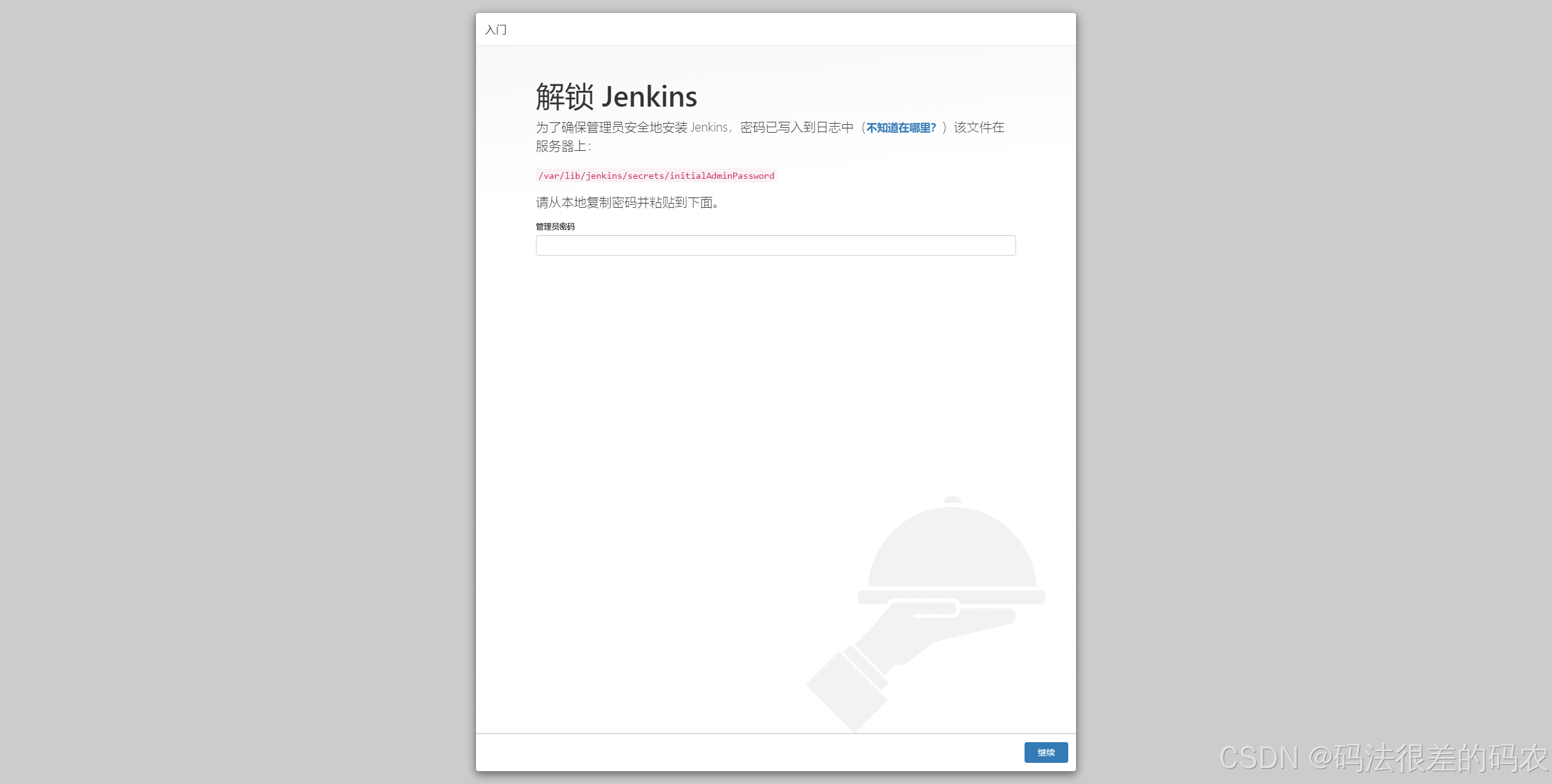Click the 请从本地复制密码并粘贴到下面 instruction

(x=627, y=202)
